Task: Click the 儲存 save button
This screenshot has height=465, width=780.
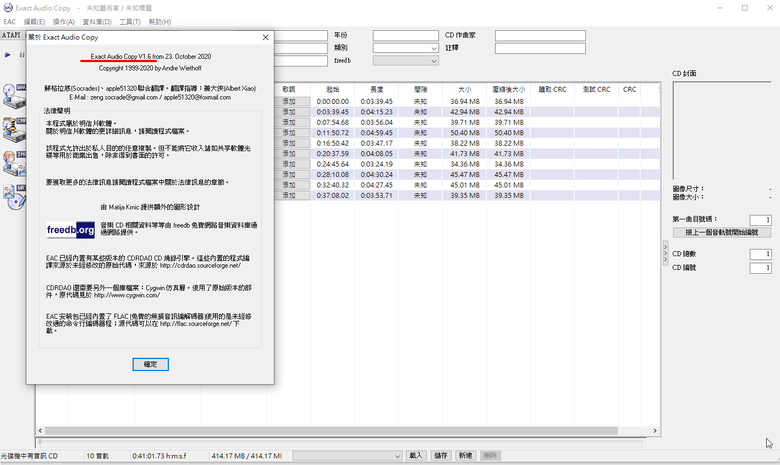Action: click(x=441, y=456)
